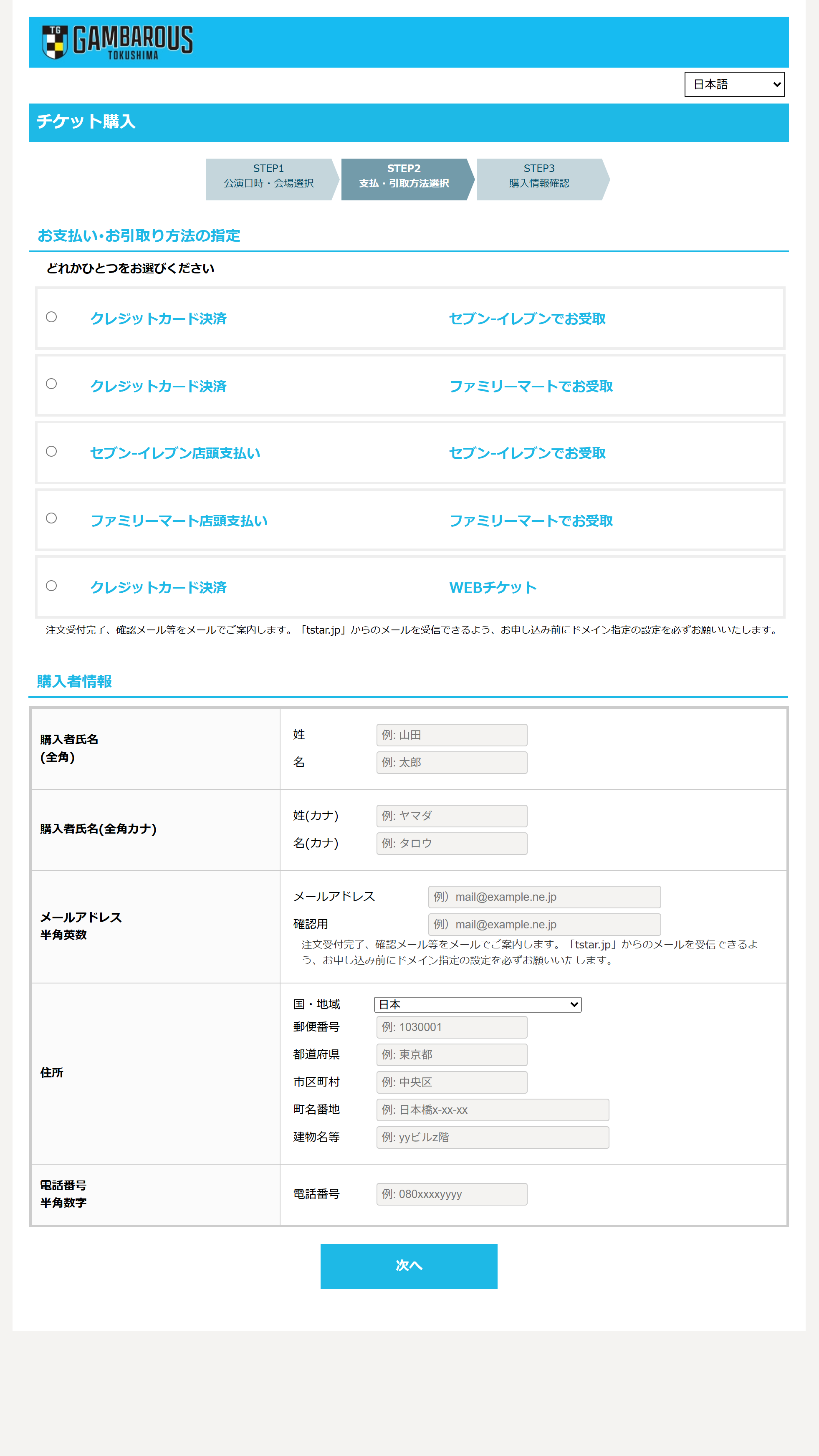The width and height of the screenshot is (819, 1456).
Task: Click the 確認用 email confirmation field
Action: click(544, 924)
